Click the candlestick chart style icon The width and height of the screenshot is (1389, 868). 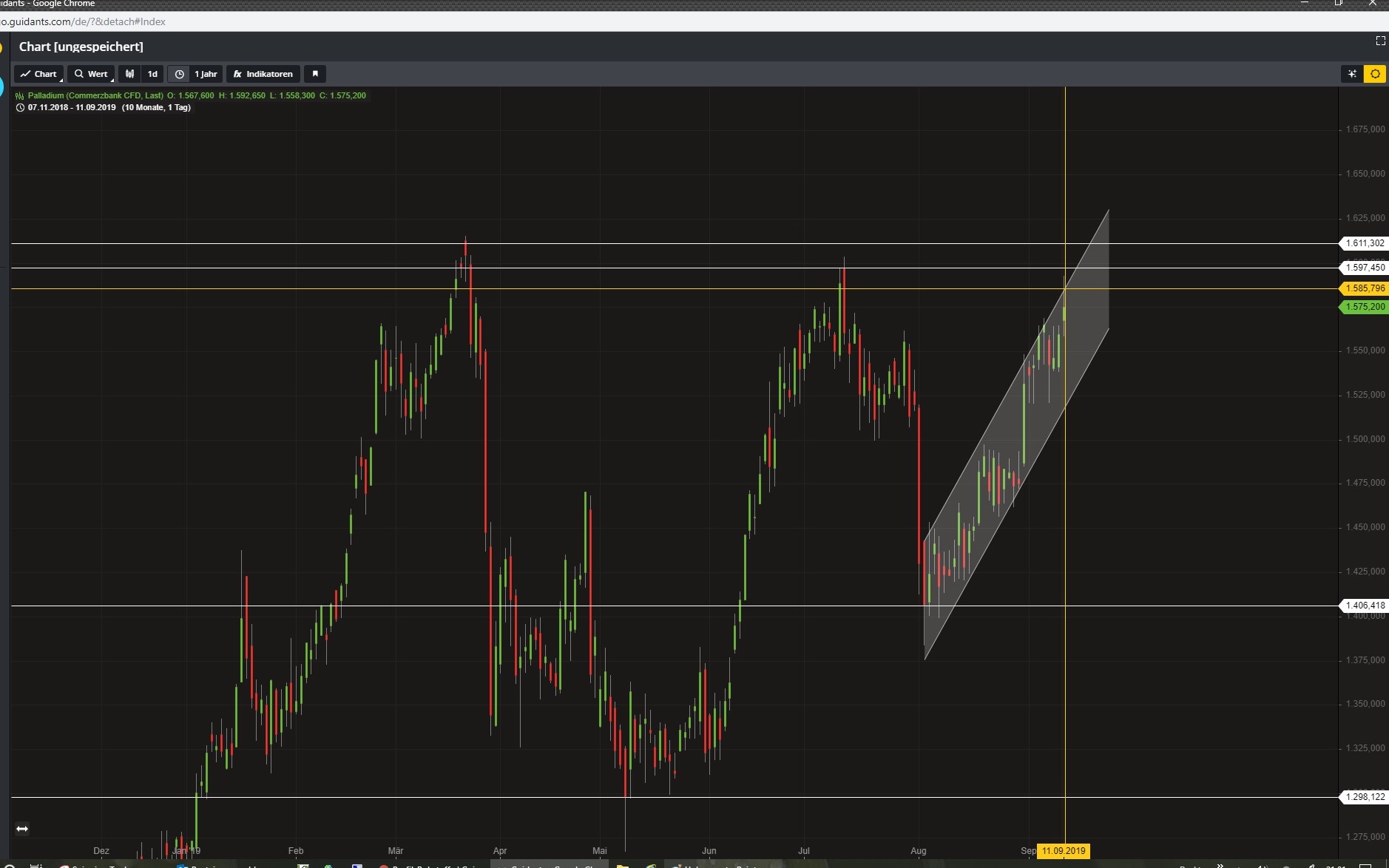tap(129, 74)
